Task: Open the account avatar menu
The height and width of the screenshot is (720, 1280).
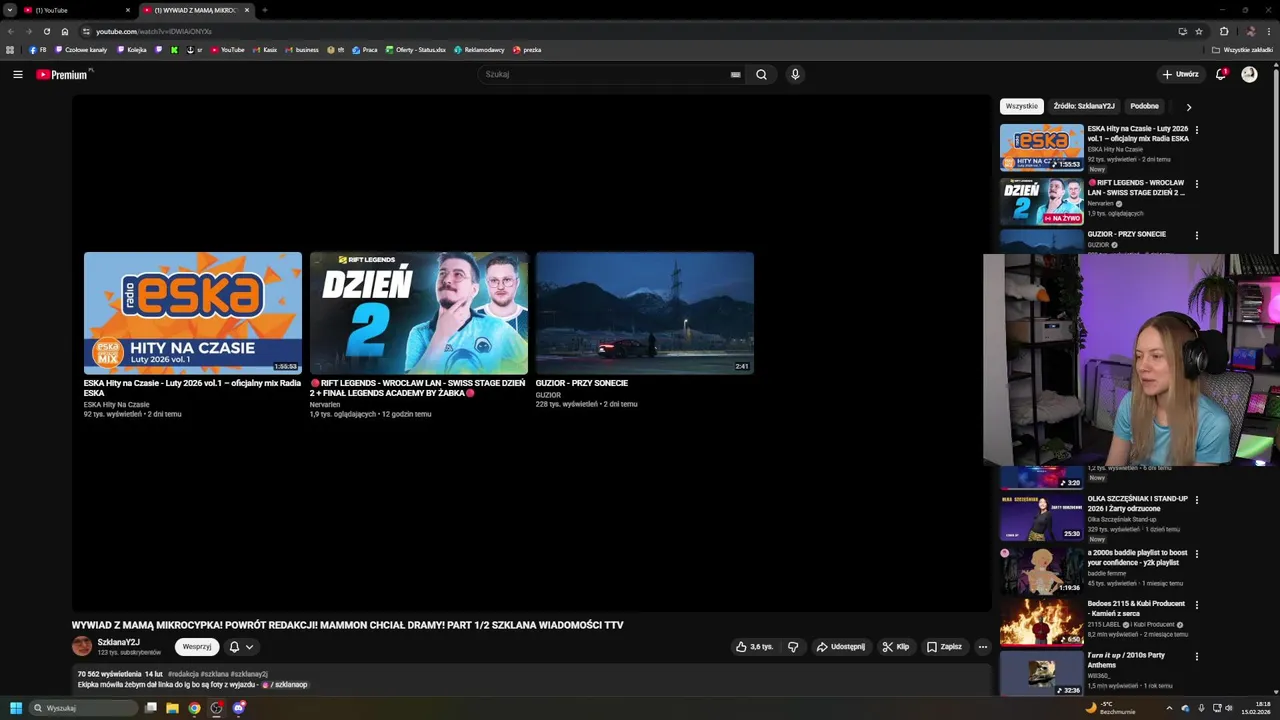Action: (1249, 74)
